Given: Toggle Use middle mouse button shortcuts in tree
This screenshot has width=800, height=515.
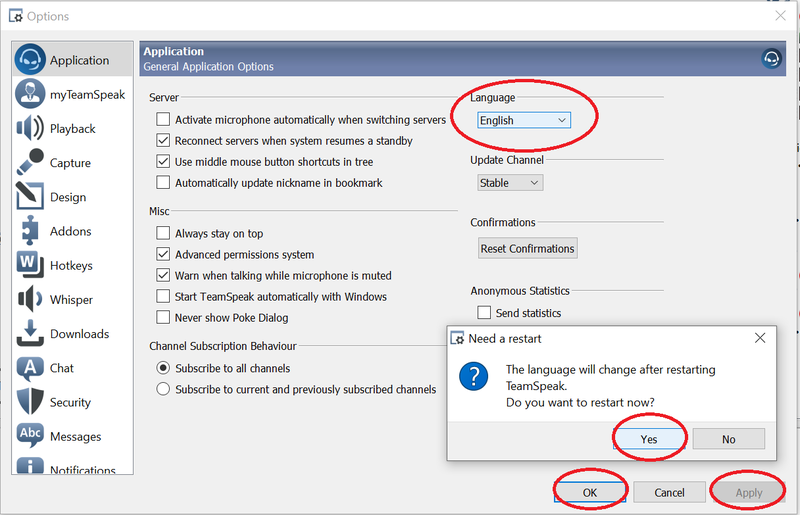Looking at the screenshot, I should coord(163,161).
